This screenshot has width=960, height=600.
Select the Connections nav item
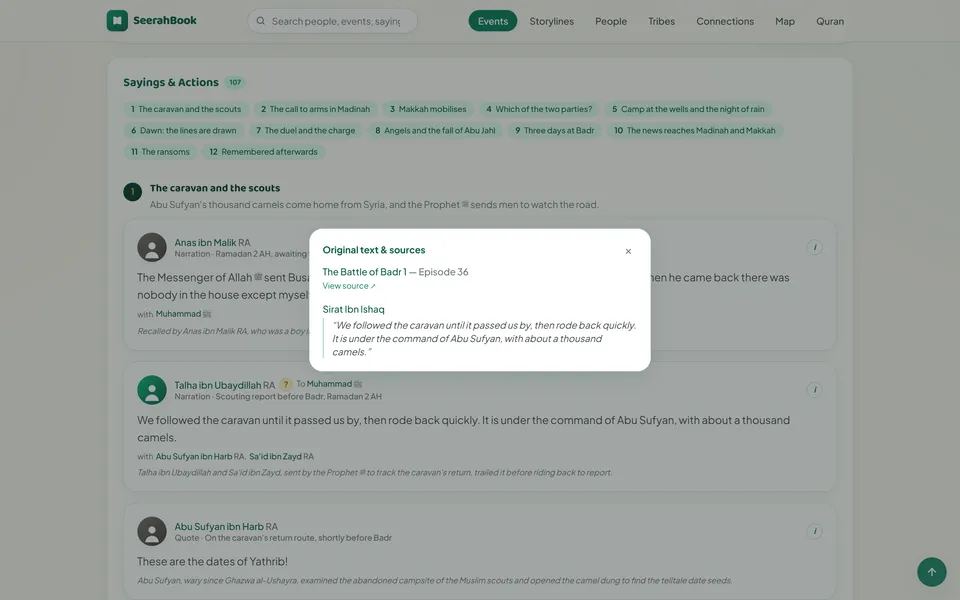(725, 21)
